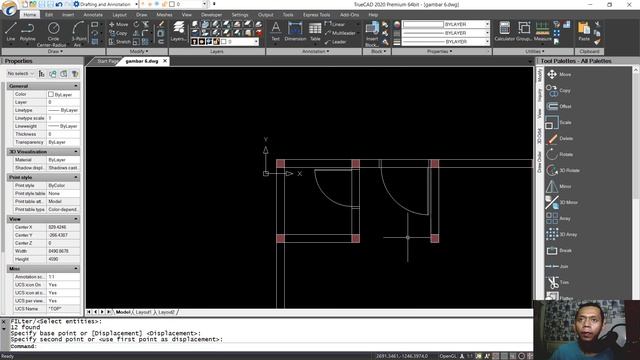The image size is (640, 360).
Task: Click the Multileader button
Action: pyautogui.click(x=340, y=33)
